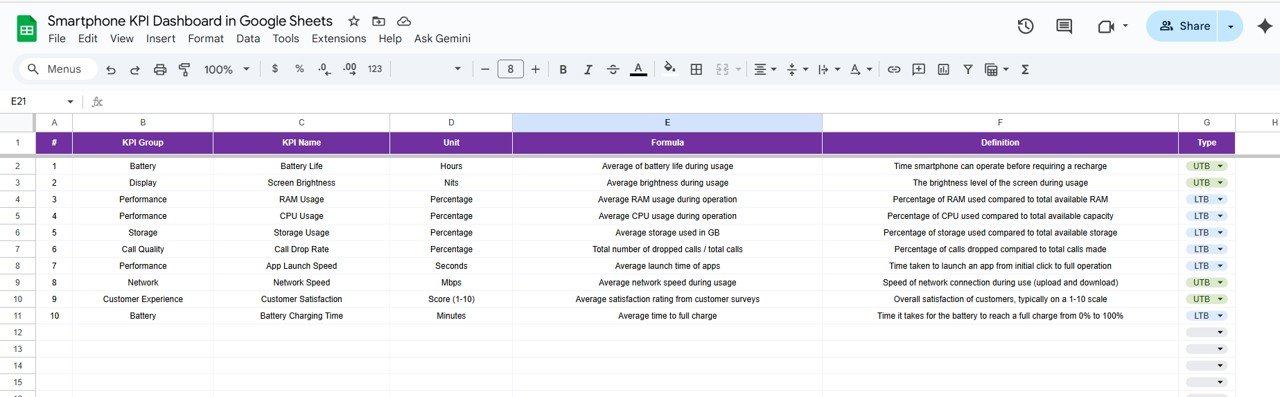Undo the last action
Viewport: 1280px width, 397px height.
(x=110, y=69)
